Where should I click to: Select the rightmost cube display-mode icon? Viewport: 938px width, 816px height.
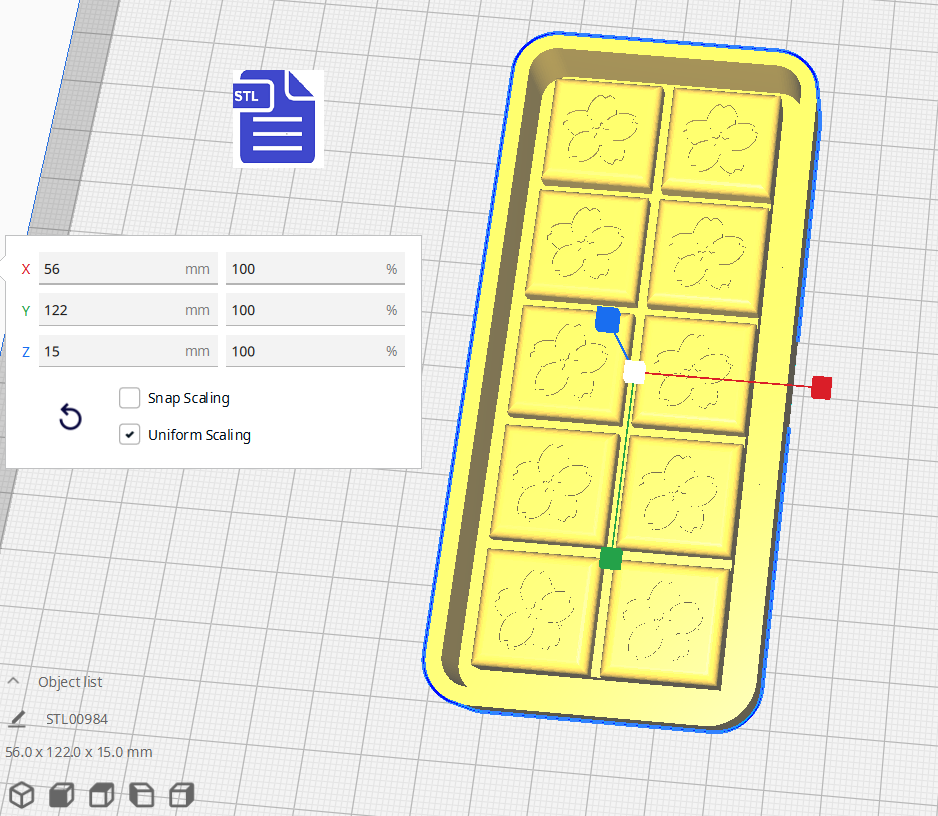point(181,794)
